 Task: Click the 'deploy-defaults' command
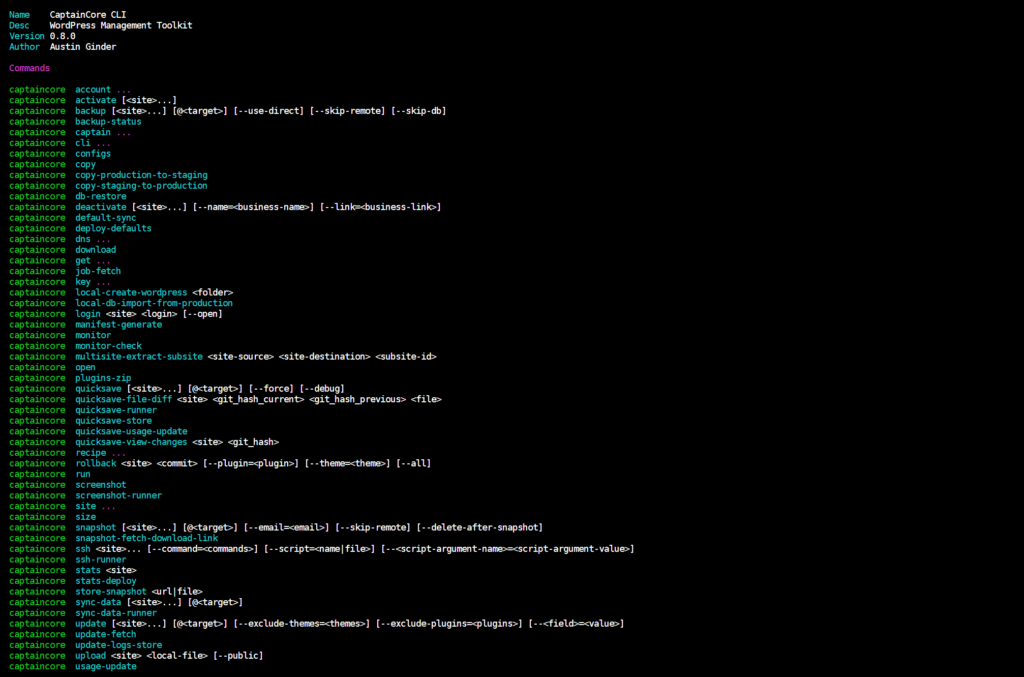[113, 228]
